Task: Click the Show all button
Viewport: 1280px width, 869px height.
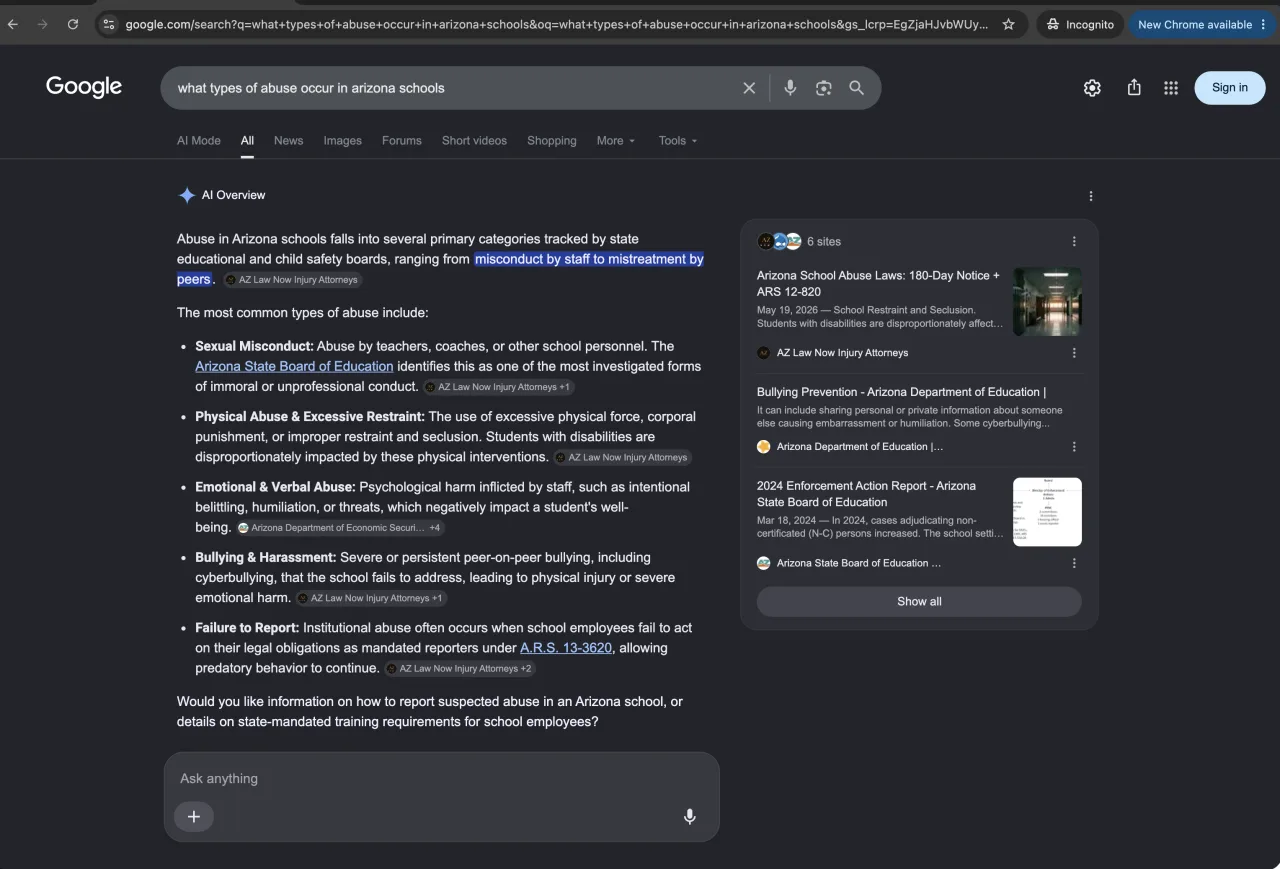Action: click(x=919, y=602)
